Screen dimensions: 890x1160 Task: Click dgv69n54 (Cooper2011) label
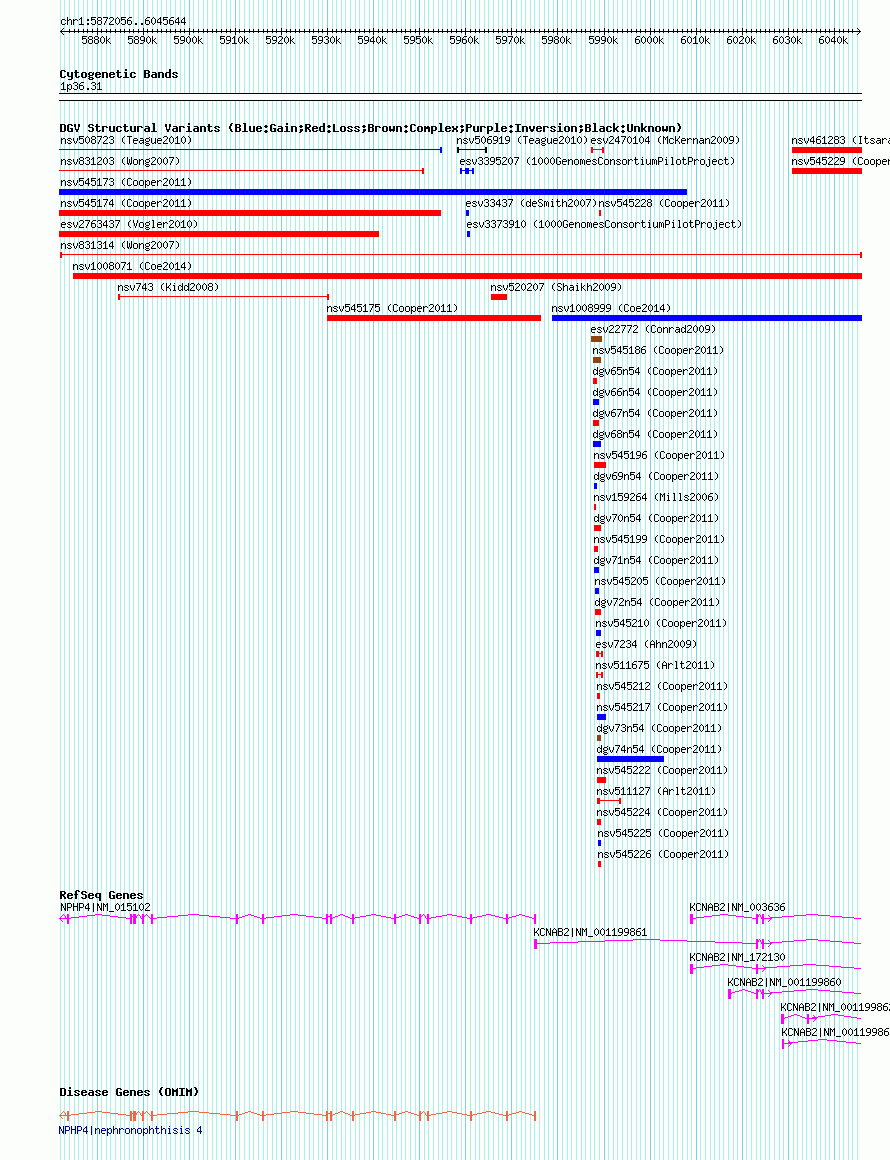pyautogui.click(x=656, y=476)
